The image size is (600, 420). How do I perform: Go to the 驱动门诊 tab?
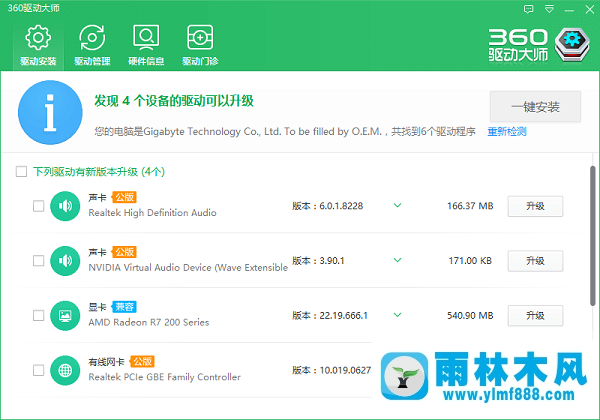pos(200,46)
